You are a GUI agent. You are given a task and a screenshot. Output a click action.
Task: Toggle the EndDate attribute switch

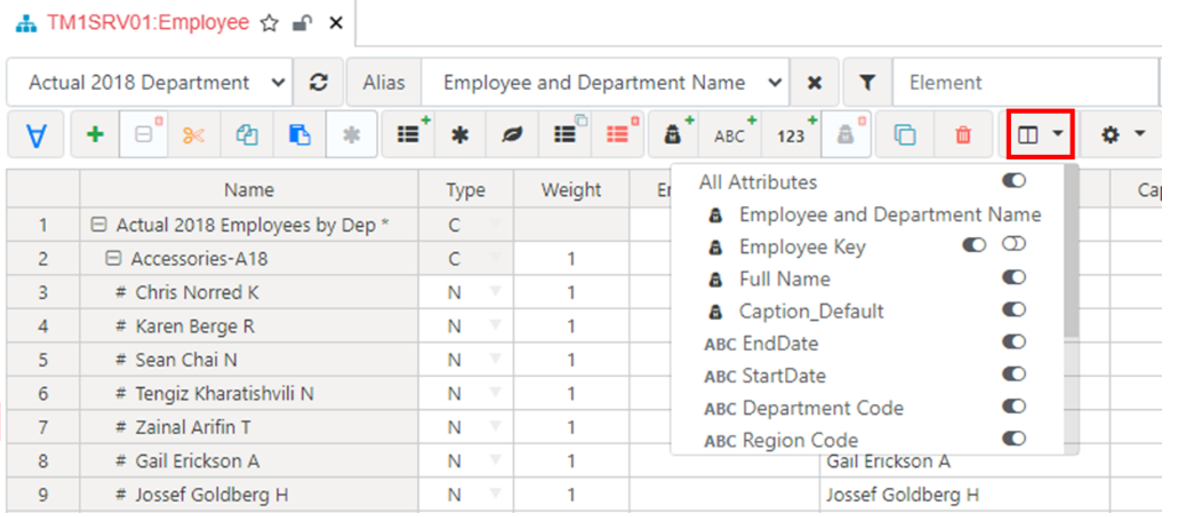(1014, 342)
